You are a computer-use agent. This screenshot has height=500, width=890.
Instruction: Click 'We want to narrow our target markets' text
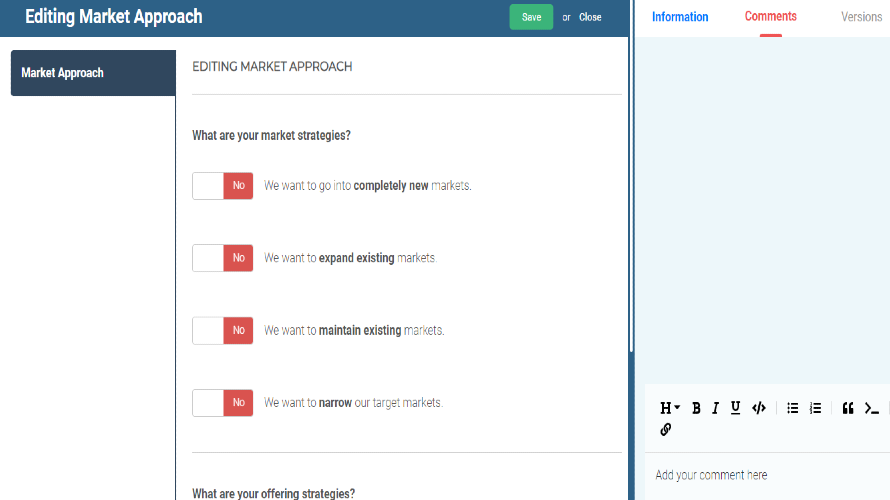point(354,402)
